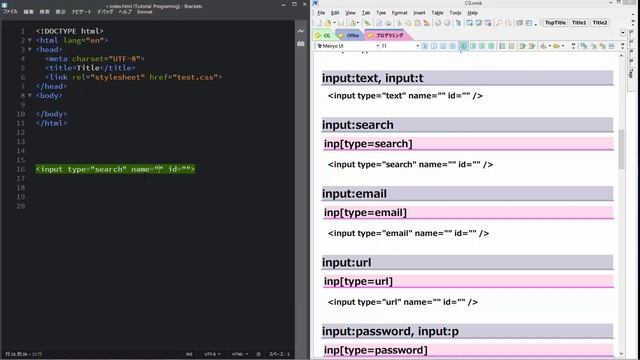The width and height of the screenshot is (640, 360).
Task: Click Save floppy icon in CG.mmk toolbar
Action: tap(341, 23)
